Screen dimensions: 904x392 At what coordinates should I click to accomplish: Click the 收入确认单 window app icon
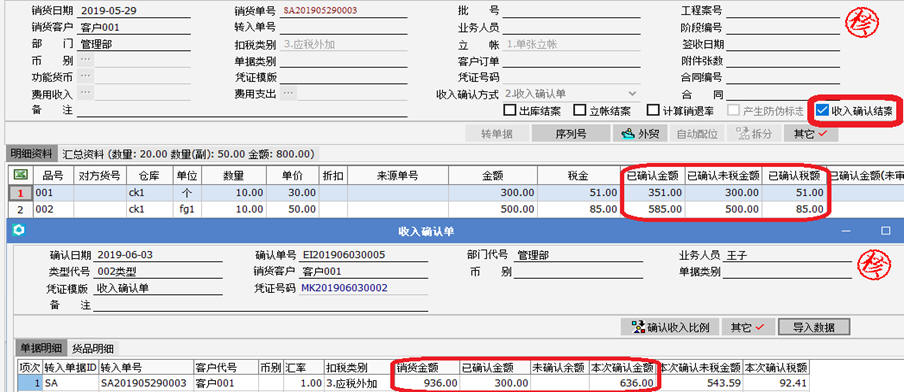click(x=19, y=231)
